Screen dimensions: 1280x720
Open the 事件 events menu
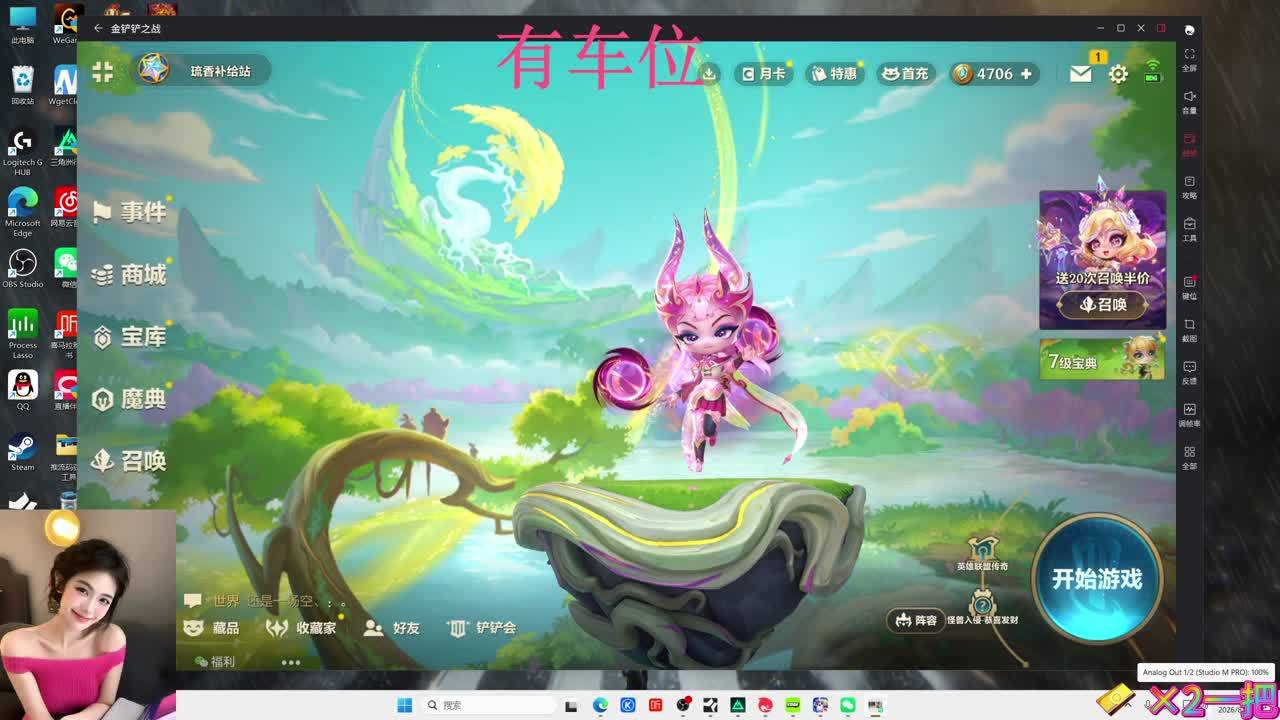[129, 212]
